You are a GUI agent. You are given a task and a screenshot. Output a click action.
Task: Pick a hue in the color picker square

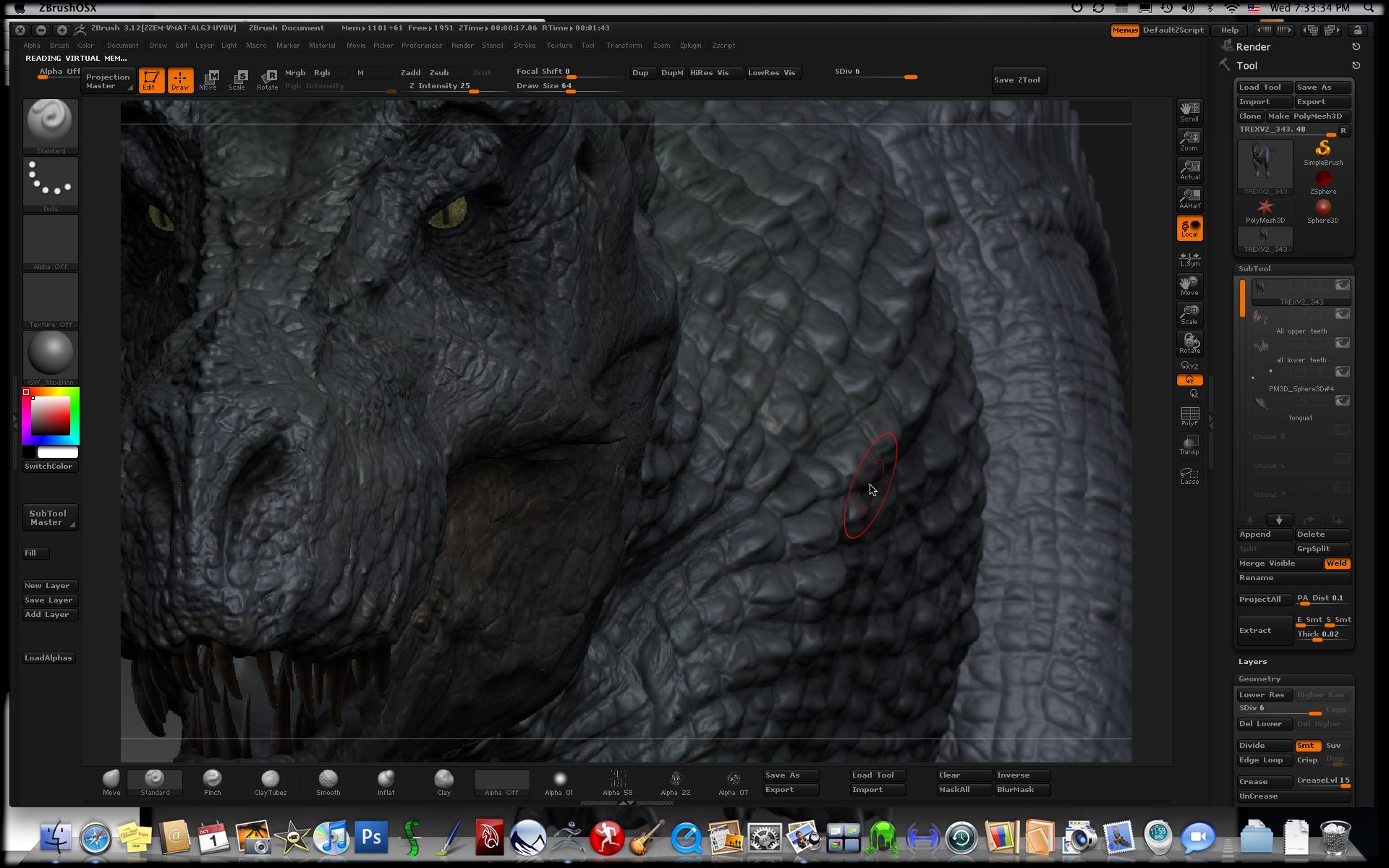point(50,415)
